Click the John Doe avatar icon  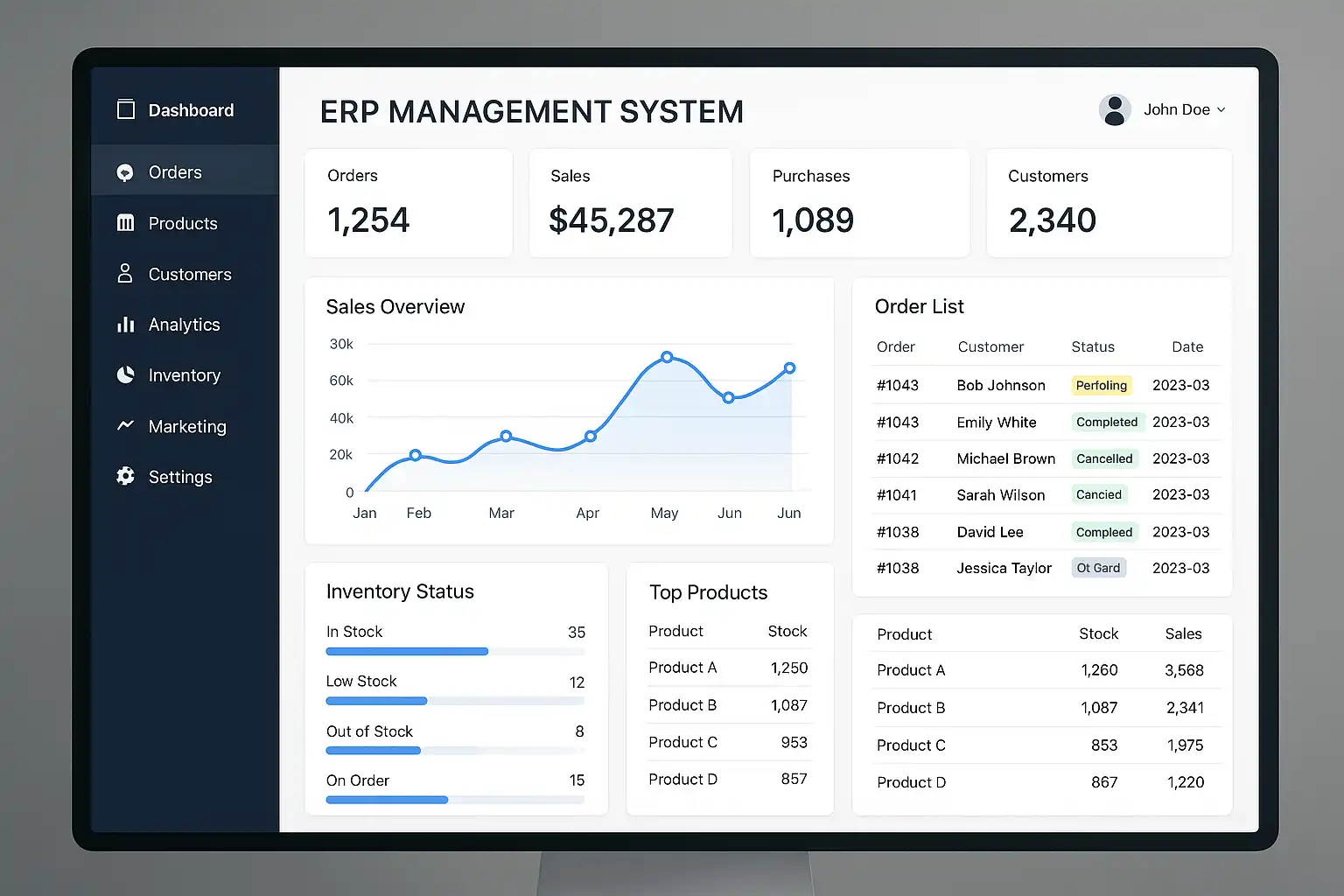tap(1115, 110)
